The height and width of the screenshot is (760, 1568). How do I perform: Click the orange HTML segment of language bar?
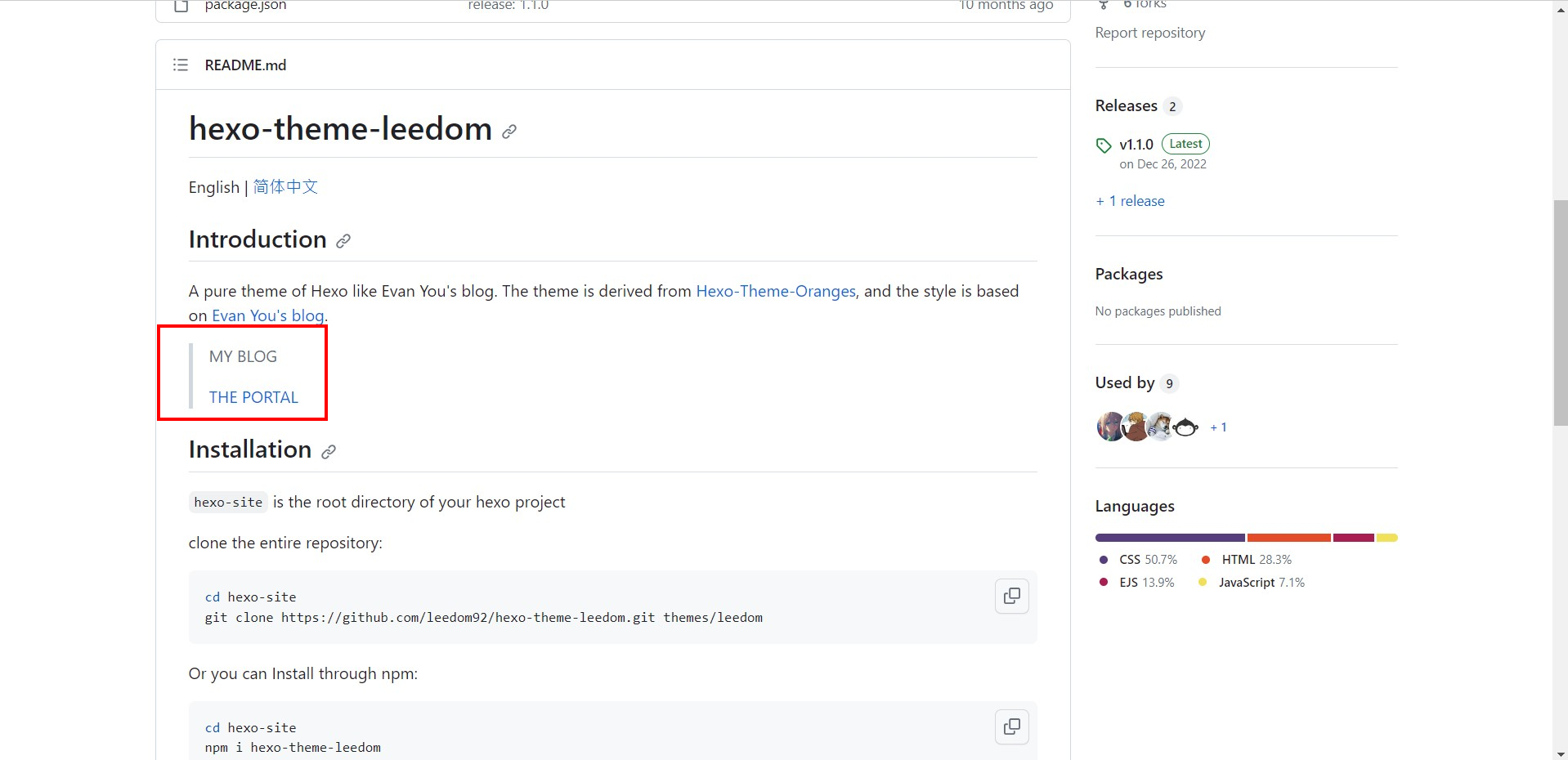click(1289, 538)
